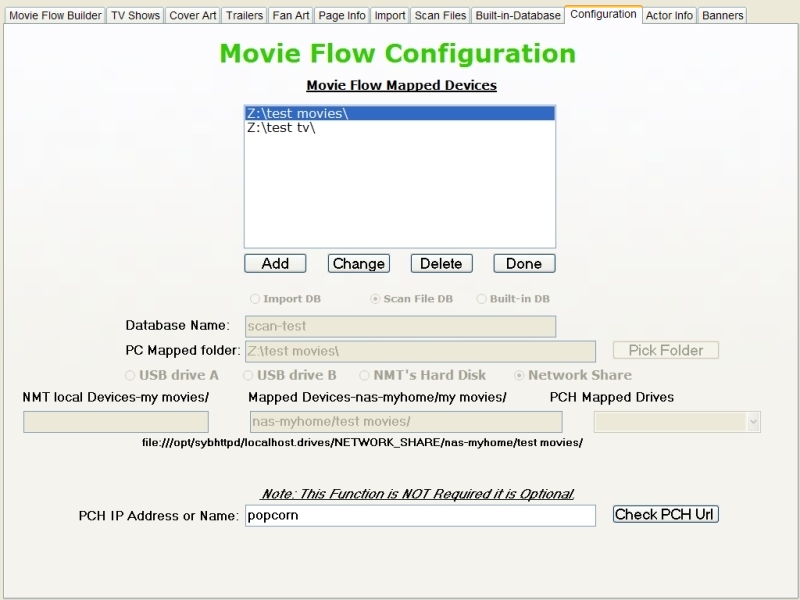Select the NMT's Hard Disk option
Image resolution: width=800 pixels, height=600 pixels.
coord(366,375)
